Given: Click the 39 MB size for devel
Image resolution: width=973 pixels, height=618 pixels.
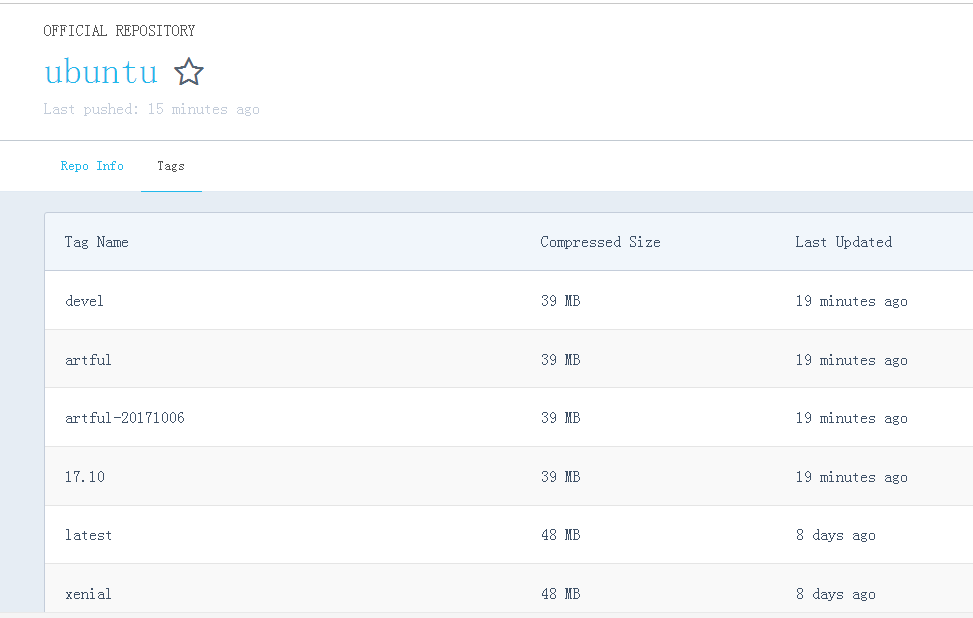Looking at the screenshot, I should 560,301.
